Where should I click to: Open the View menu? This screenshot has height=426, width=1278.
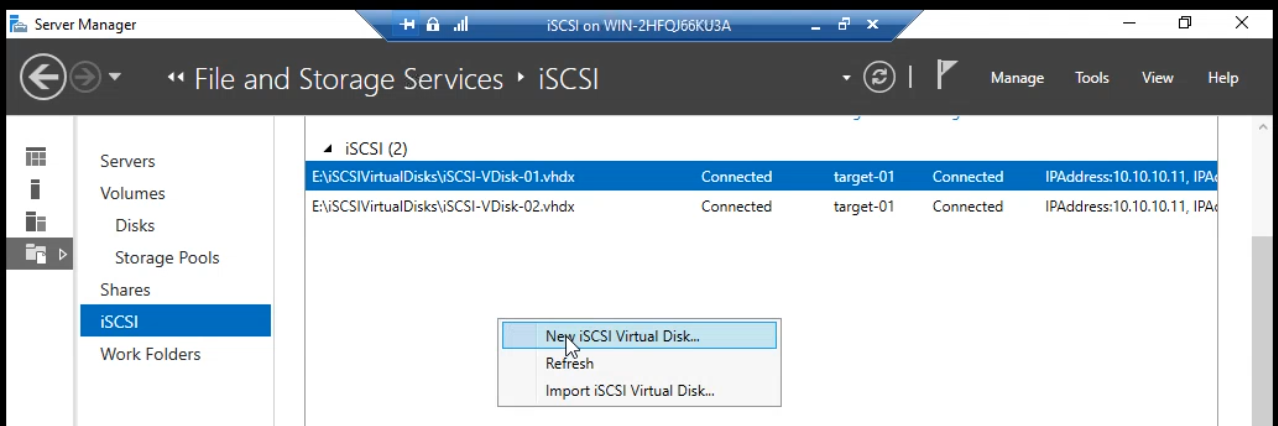[x=1157, y=78]
